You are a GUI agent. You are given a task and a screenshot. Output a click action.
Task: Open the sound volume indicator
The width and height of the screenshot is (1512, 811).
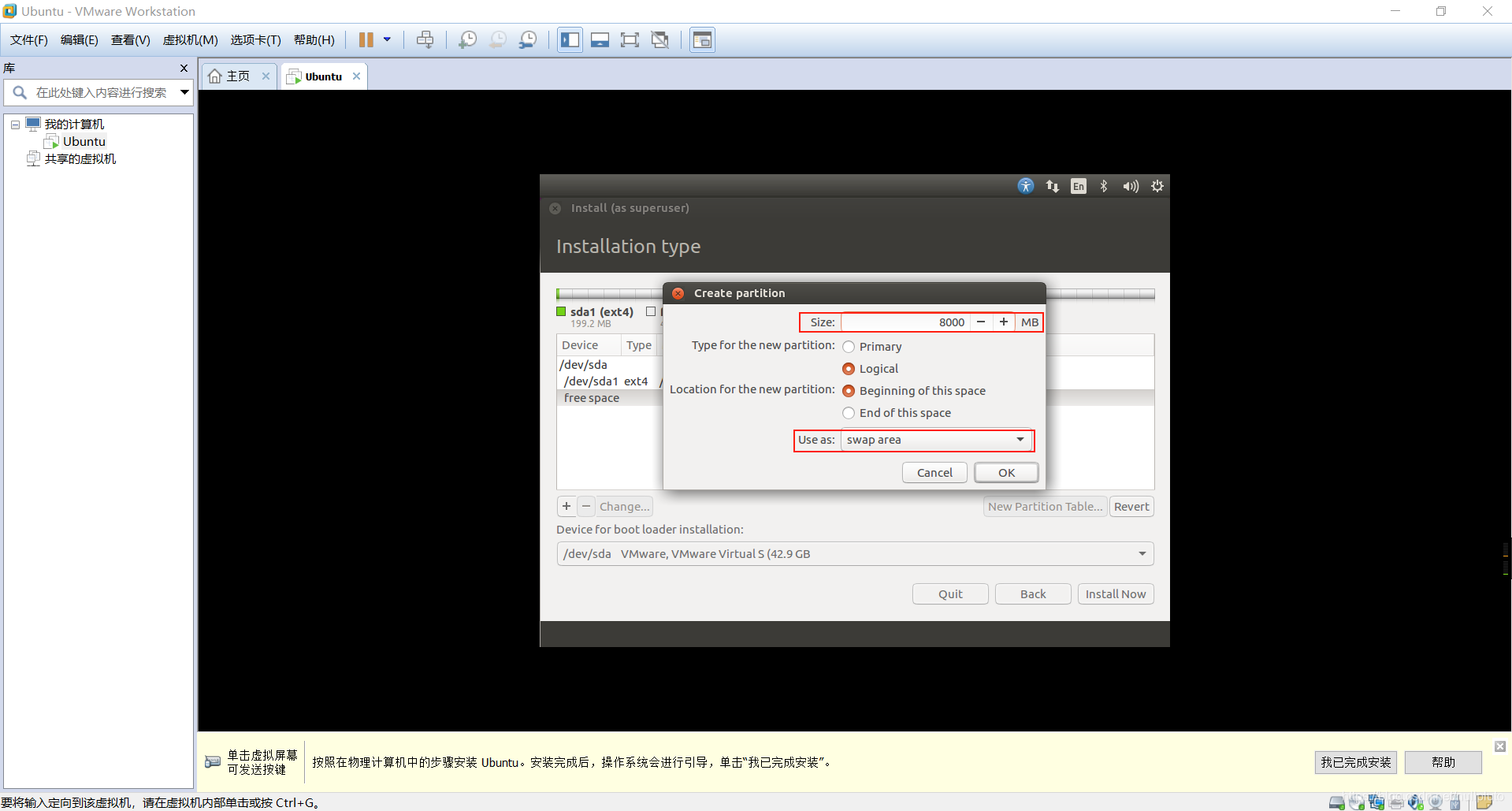pos(1131,186)
